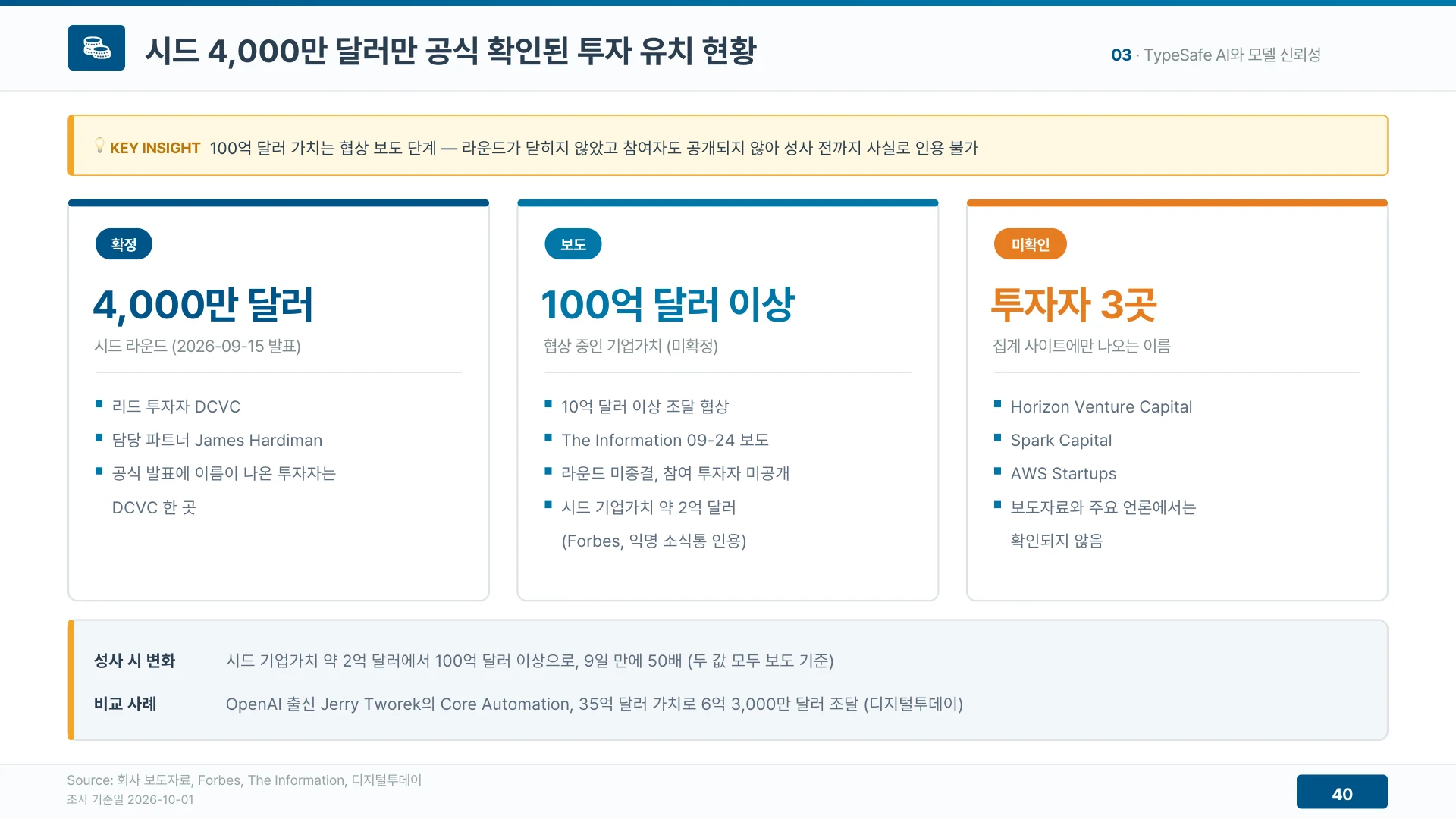Click bullet The Information 09-24 보도
Image resolution: width=1456 pixels, height=819 pixels.
pyautogui.click(x=664, y=440)
